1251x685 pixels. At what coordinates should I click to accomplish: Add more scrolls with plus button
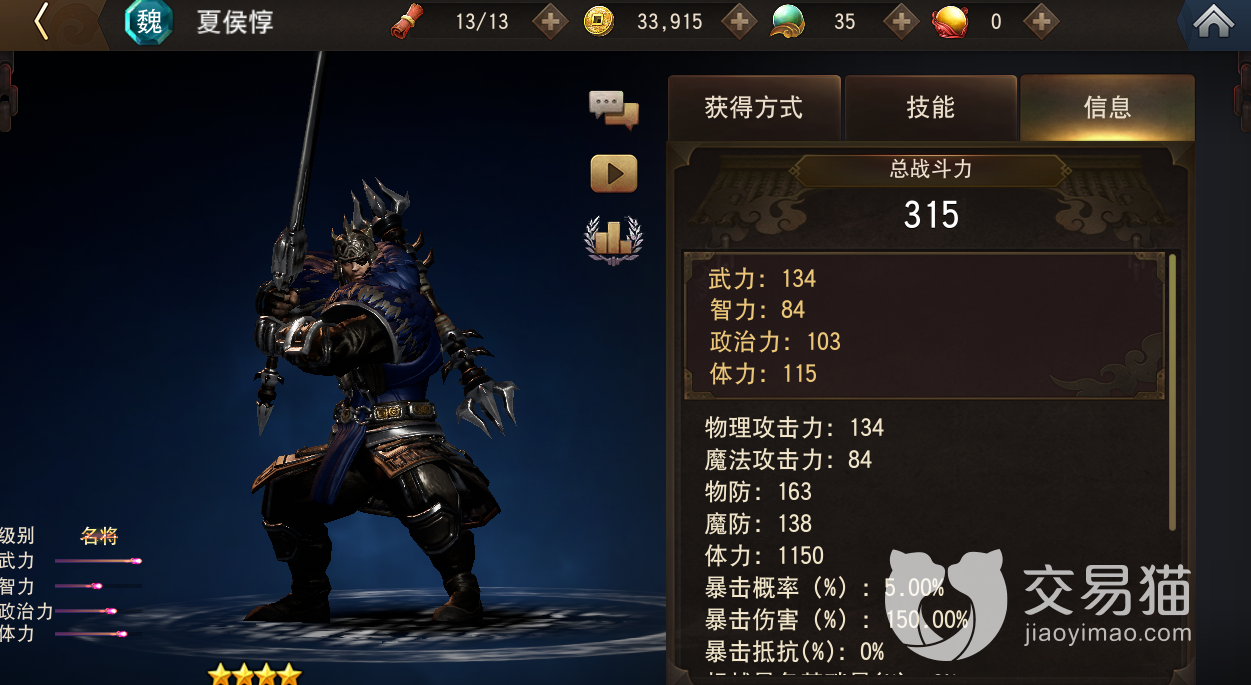[x=551, y=21]
